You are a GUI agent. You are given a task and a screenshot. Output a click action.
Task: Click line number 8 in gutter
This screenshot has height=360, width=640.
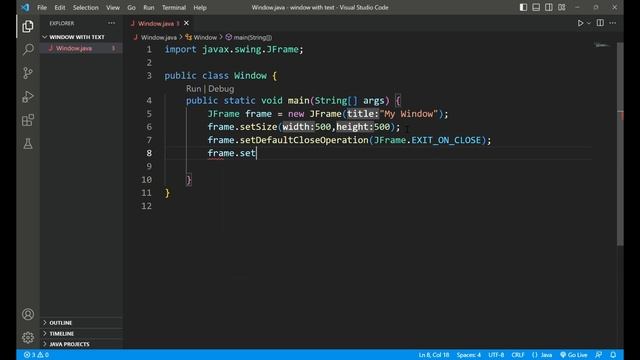pos(149,153)
